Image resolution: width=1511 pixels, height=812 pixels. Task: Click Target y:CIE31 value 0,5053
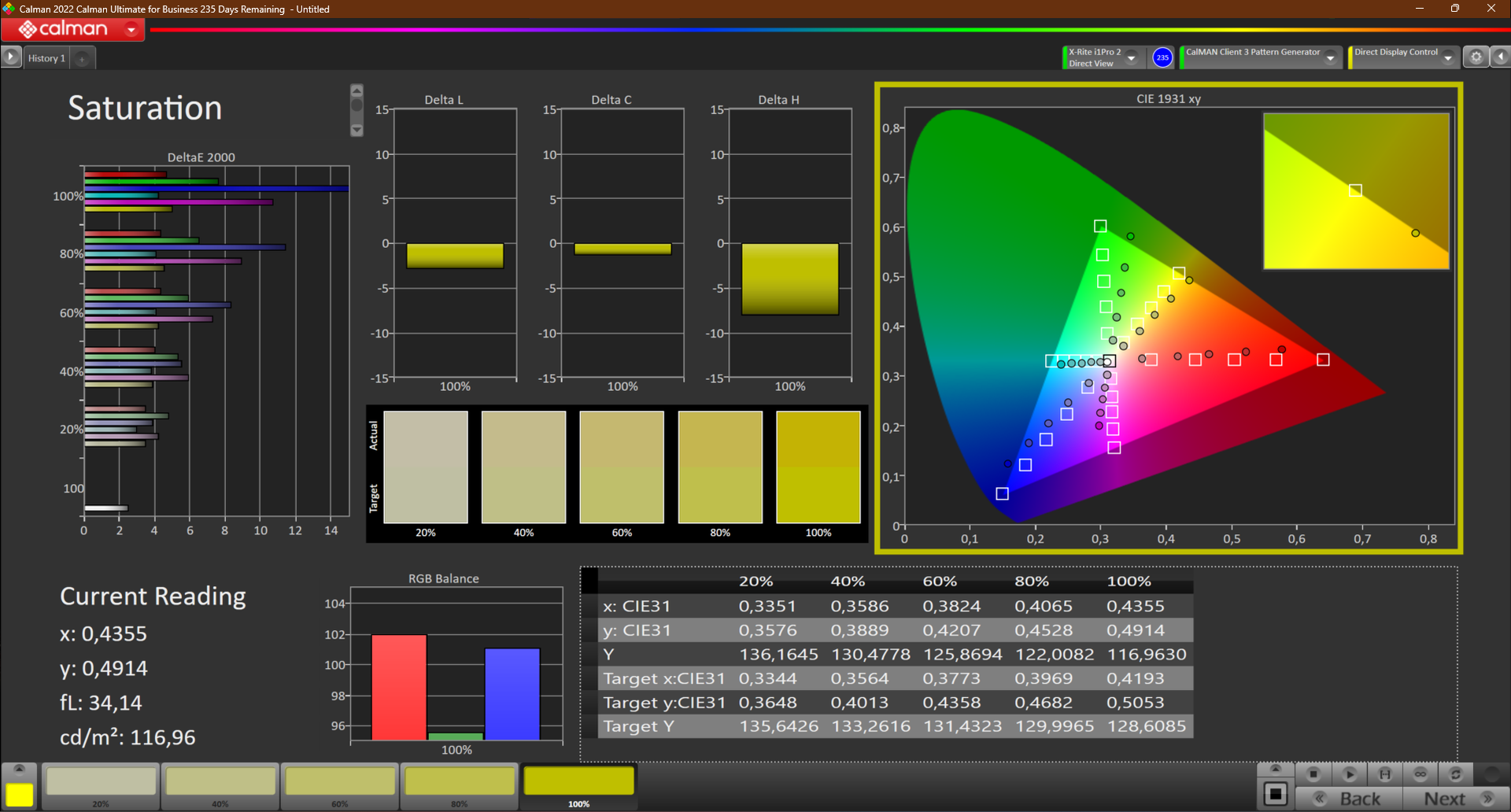tap(1135, 703)
